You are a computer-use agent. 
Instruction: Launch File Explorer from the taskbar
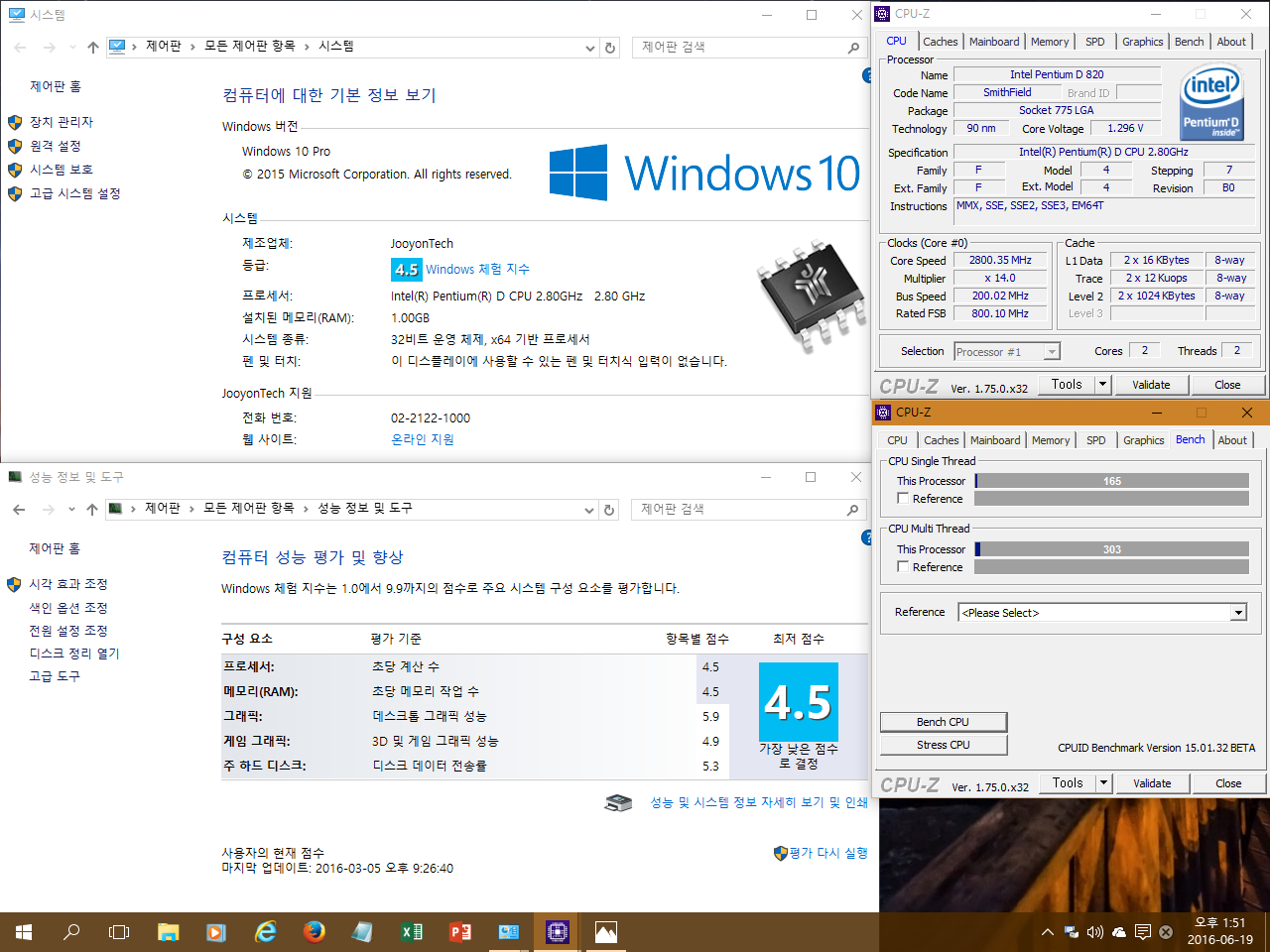[169, 932]
